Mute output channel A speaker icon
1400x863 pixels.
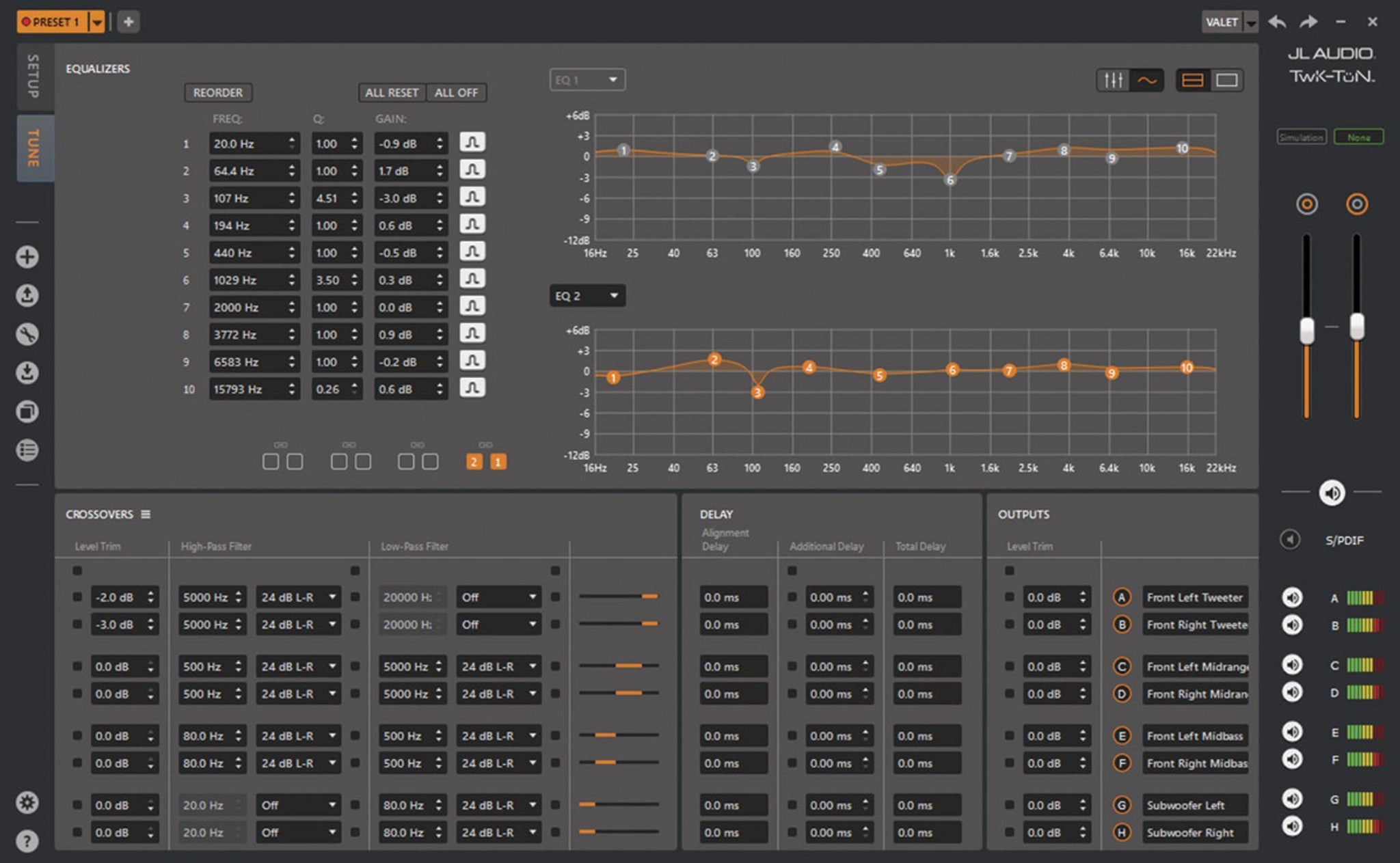(x=1292, y=598)
